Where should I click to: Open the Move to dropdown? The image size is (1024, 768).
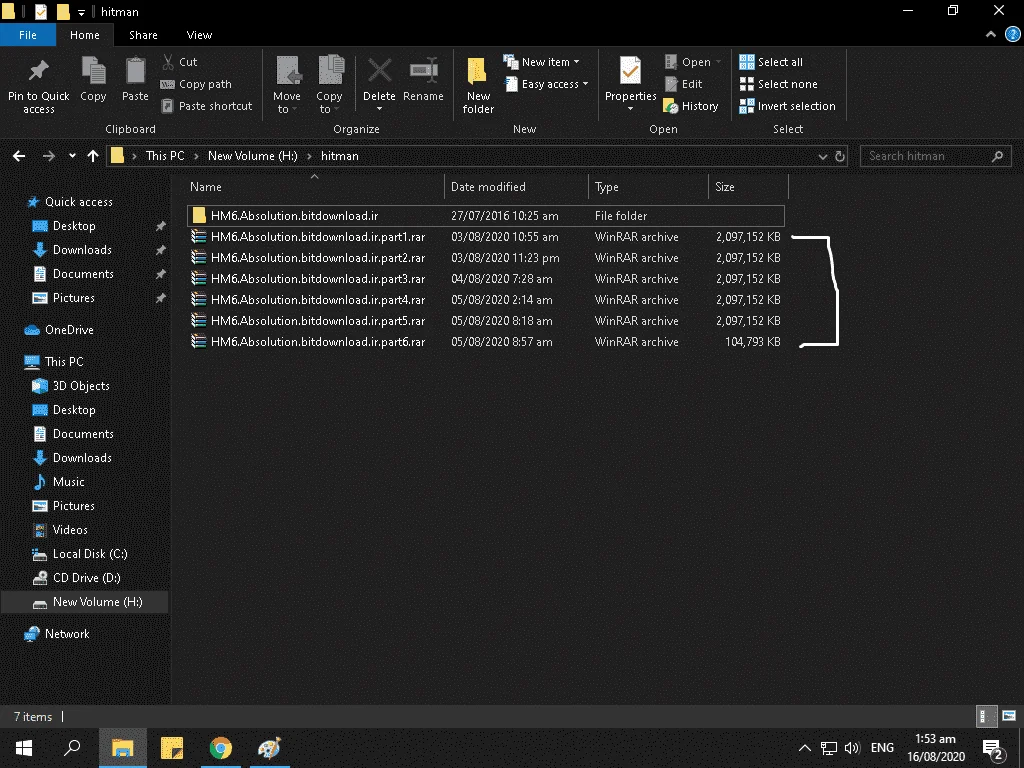tap(287, 103)
